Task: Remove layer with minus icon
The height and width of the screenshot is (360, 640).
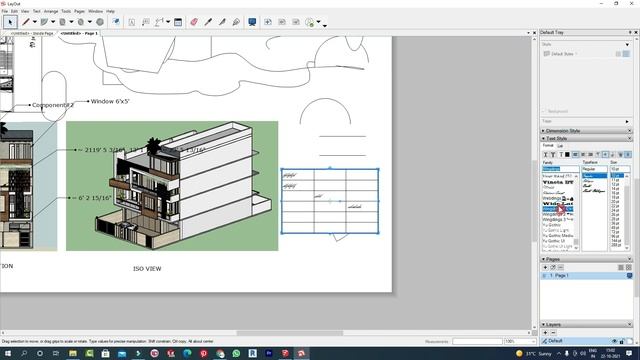Action: pyautogui.click(x=553, y=333)
